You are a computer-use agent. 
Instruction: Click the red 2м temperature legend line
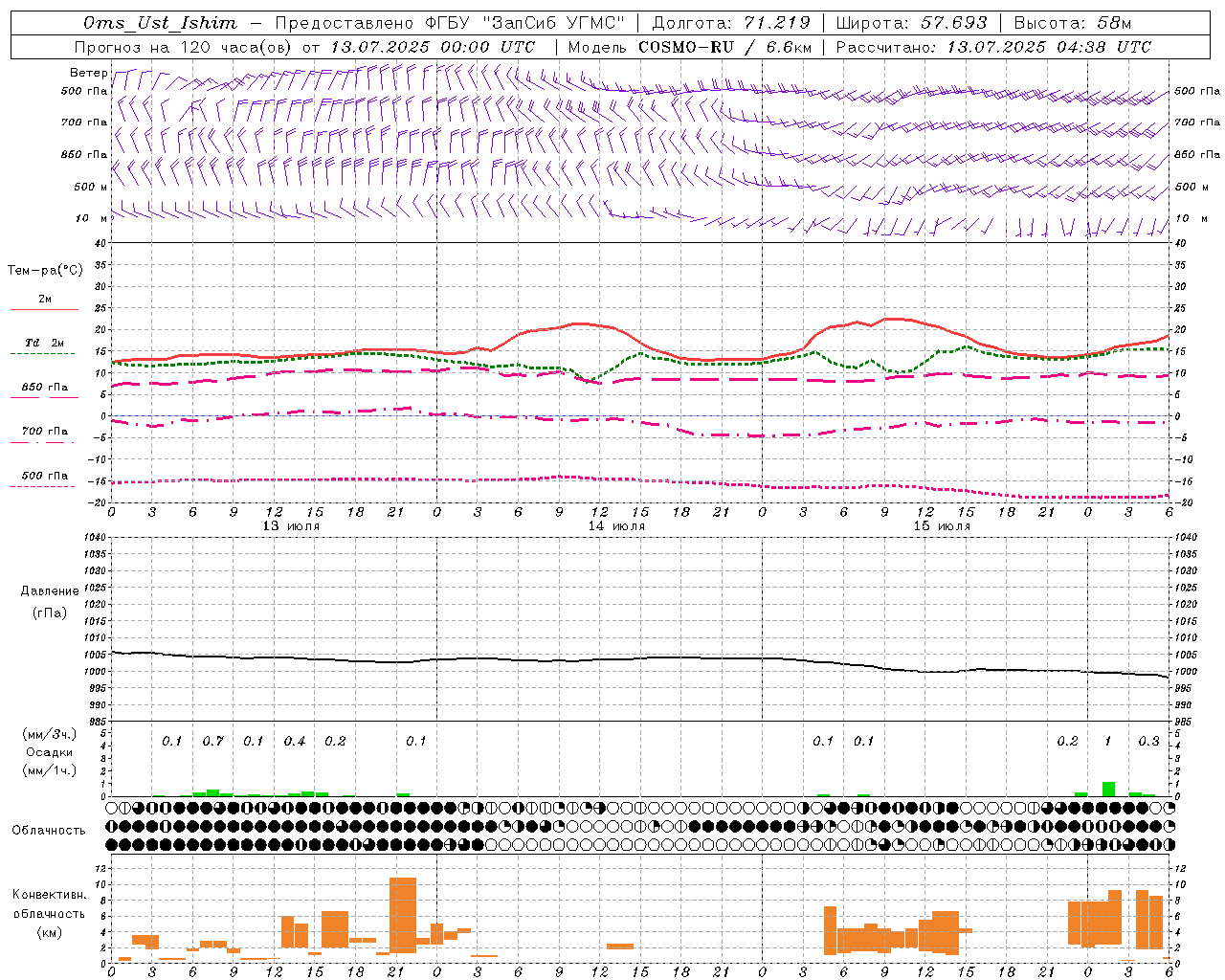tap(44, 309)
